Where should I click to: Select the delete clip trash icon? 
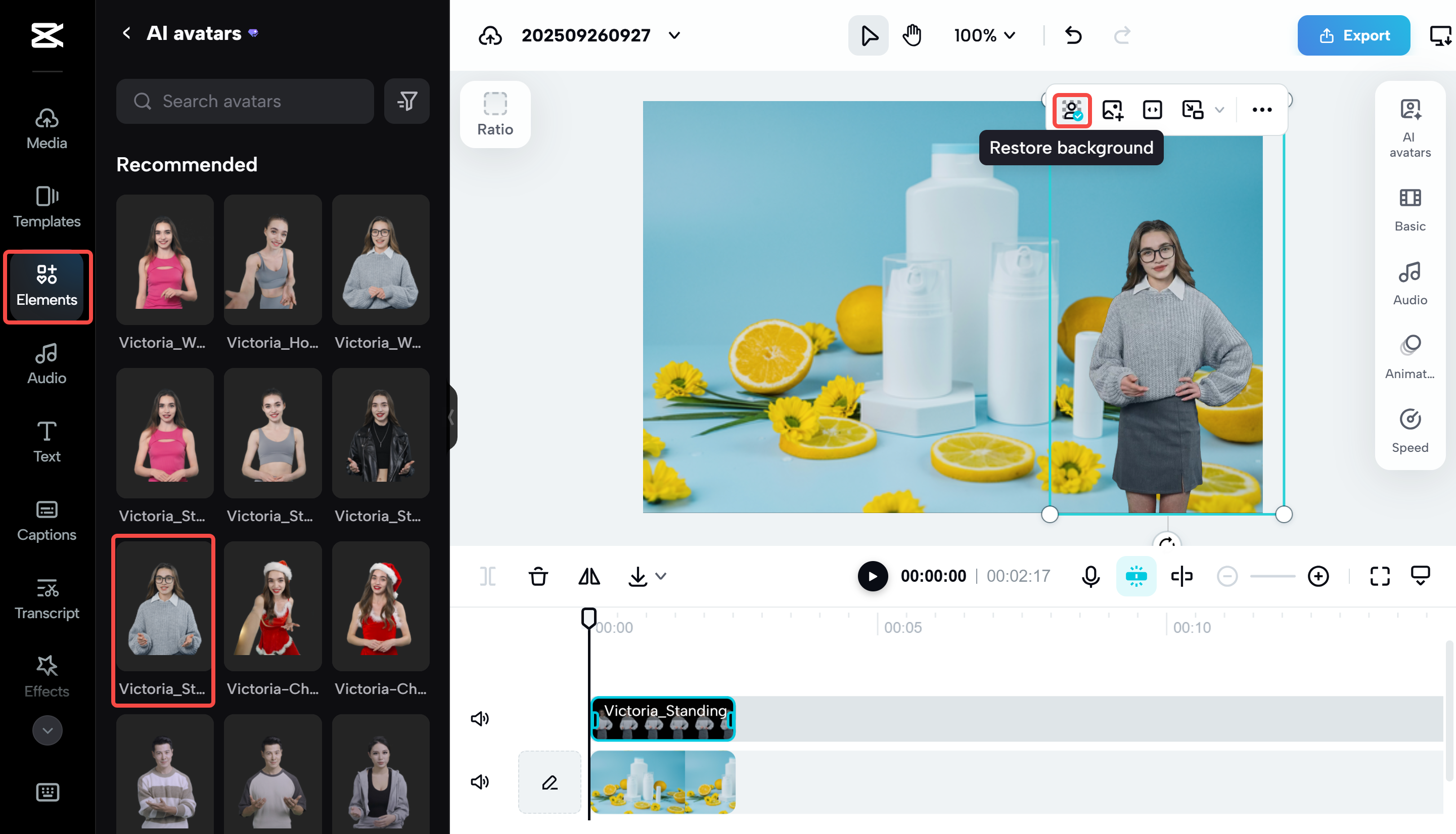(538, 576)
